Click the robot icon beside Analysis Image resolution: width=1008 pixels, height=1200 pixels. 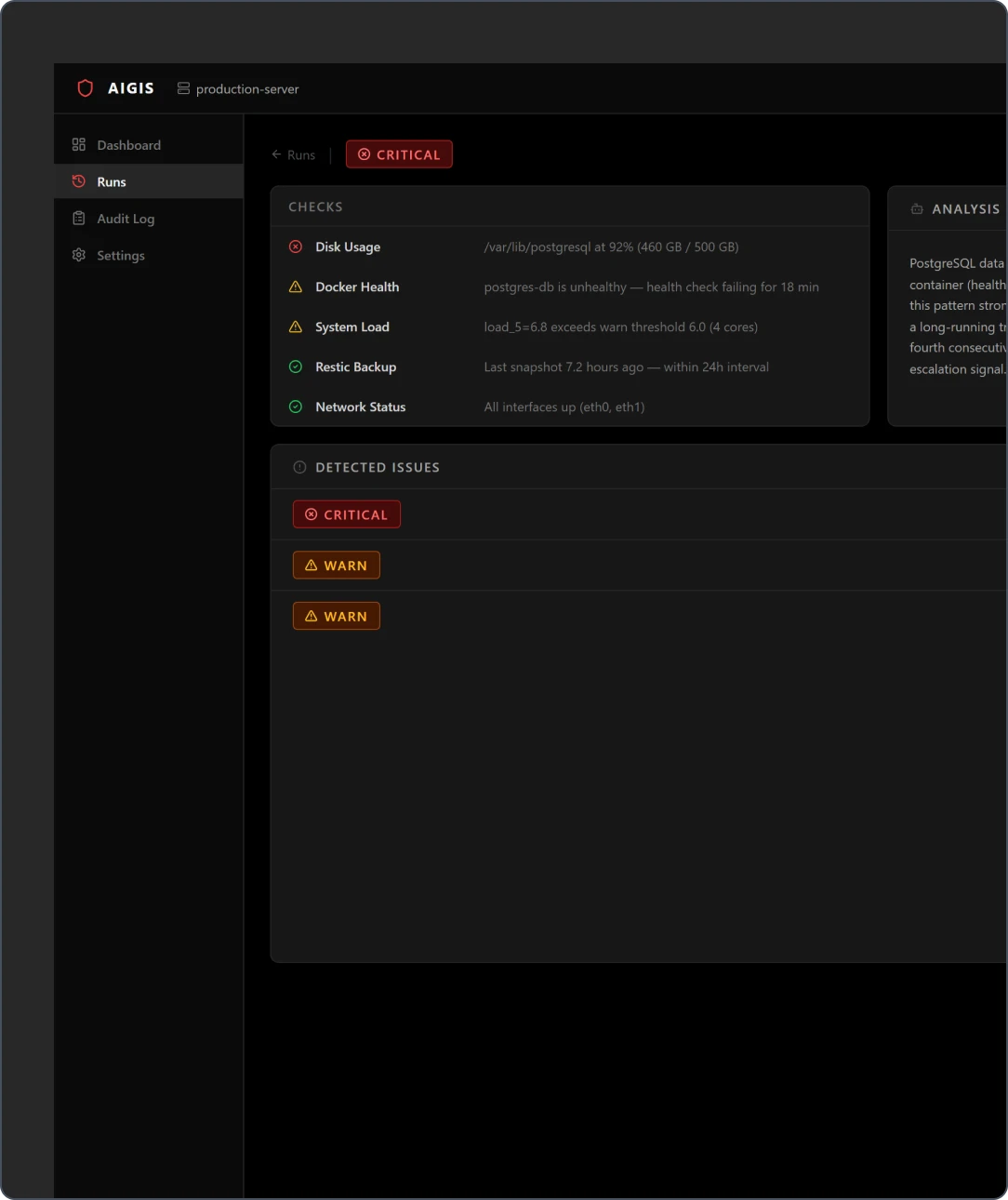click(917, 209)
